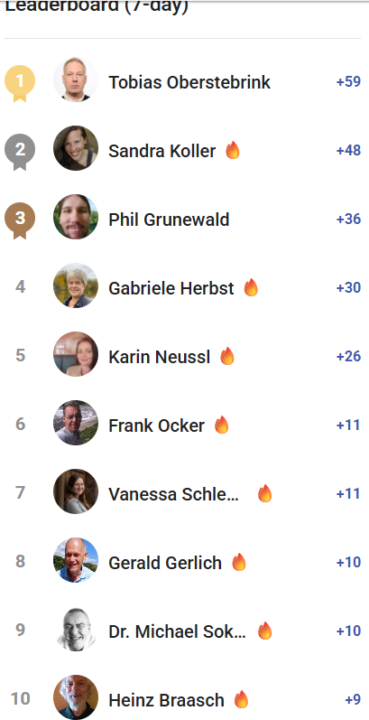
Task: Click the flame icon beside Frank Ocker
Action: click(x=222, y=425)
